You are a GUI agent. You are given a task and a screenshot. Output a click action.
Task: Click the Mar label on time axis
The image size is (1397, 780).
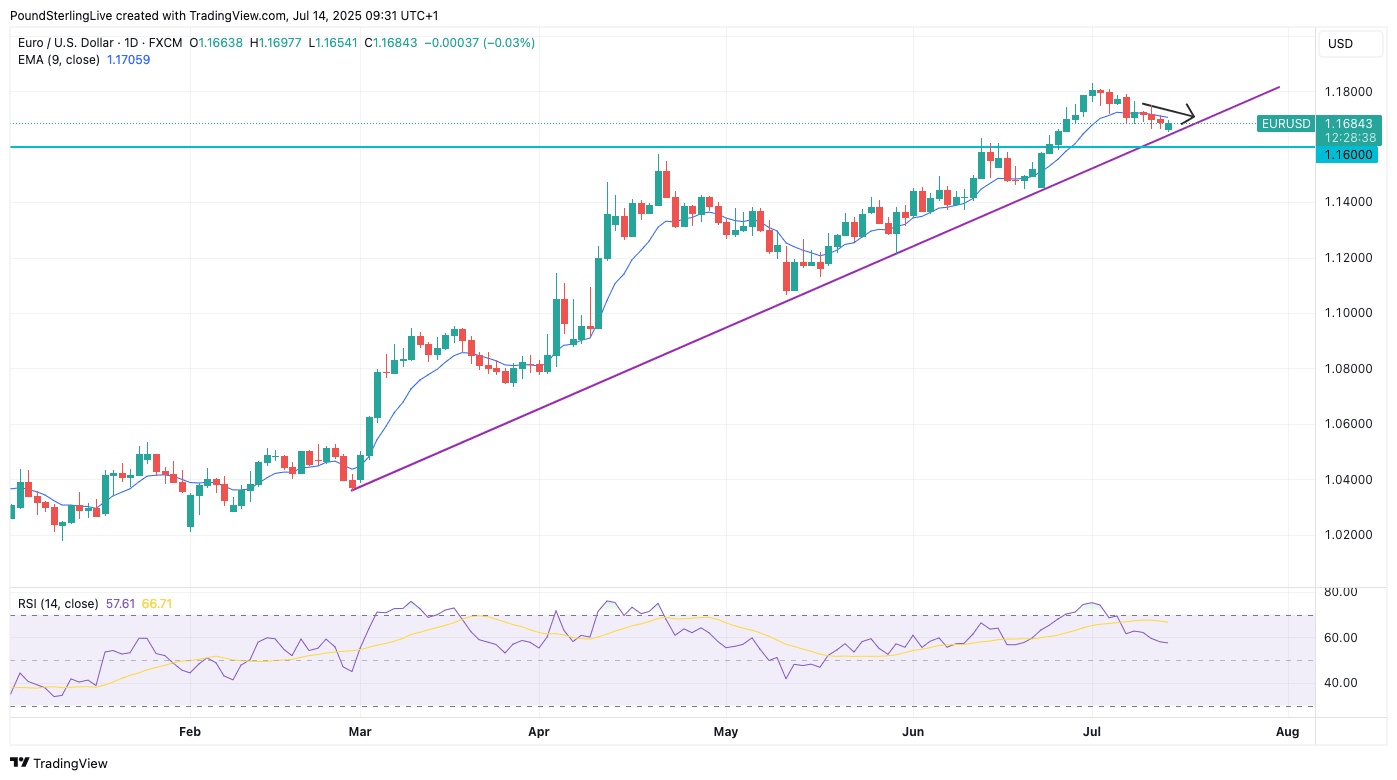360,732
